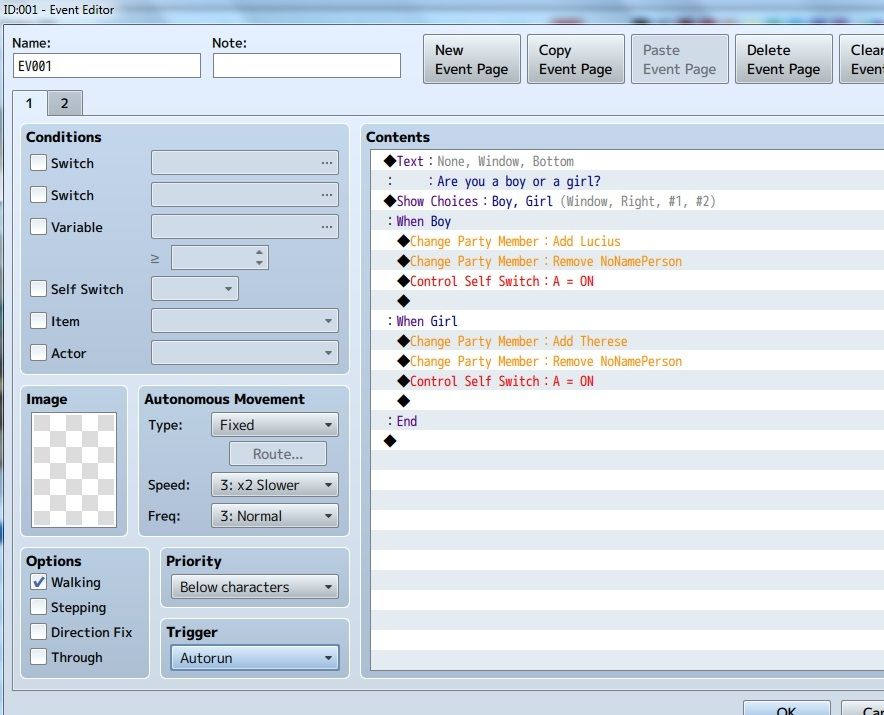Expand the Speed dropdown
The width and height of the screenshot is (884, 715).
click(x=274, y=485)
